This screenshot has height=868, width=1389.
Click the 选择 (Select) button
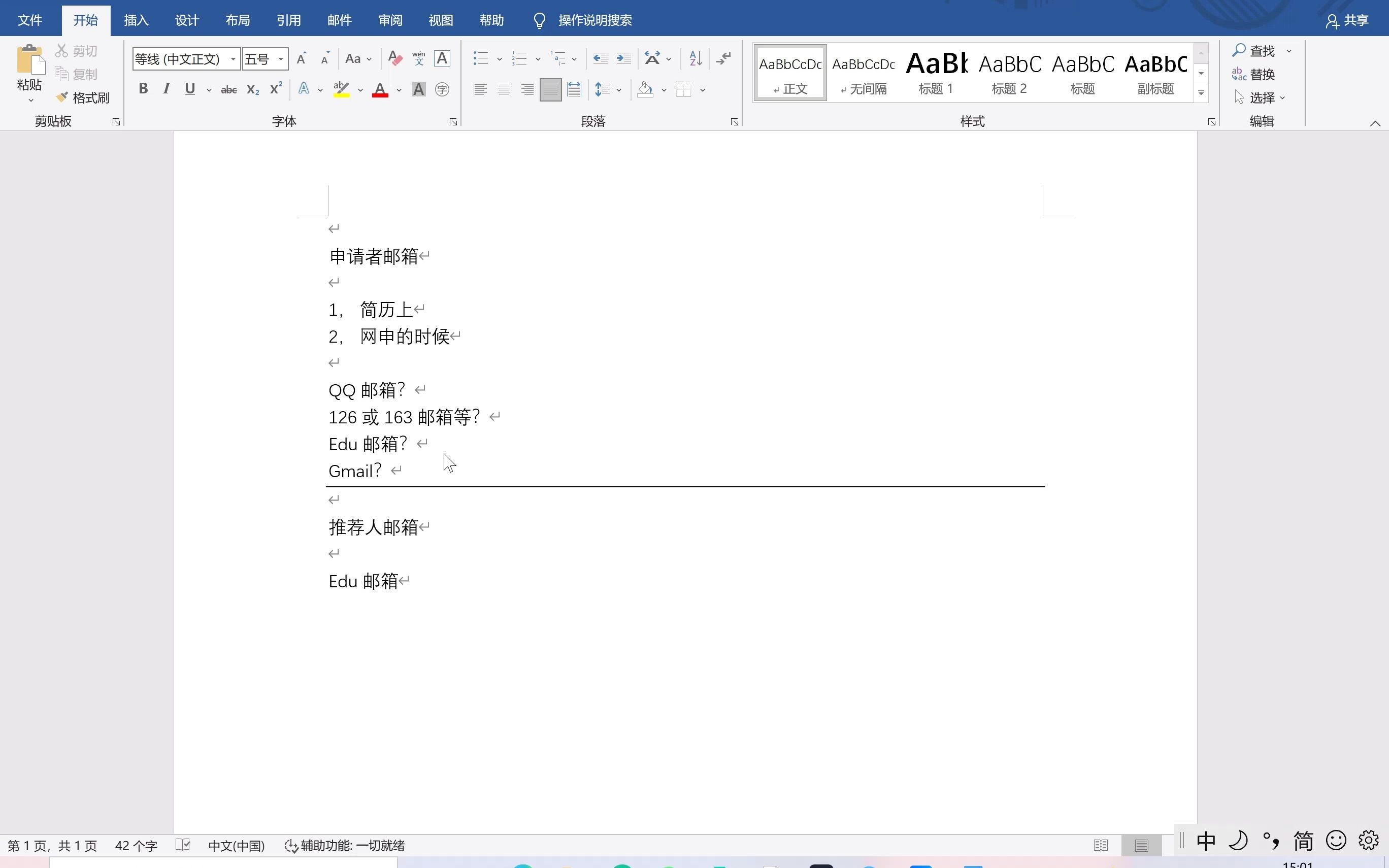pos(1259,97)
